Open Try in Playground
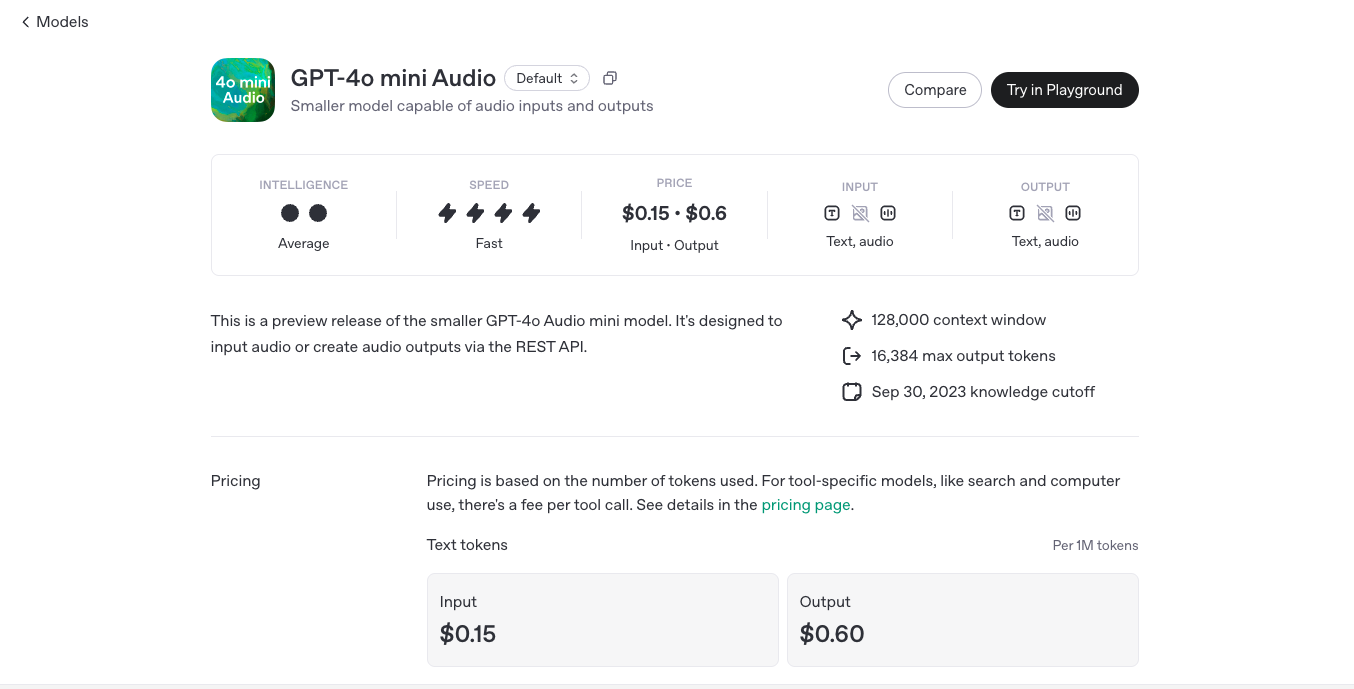1354x689 pixels. click(x=1064, y=90)
